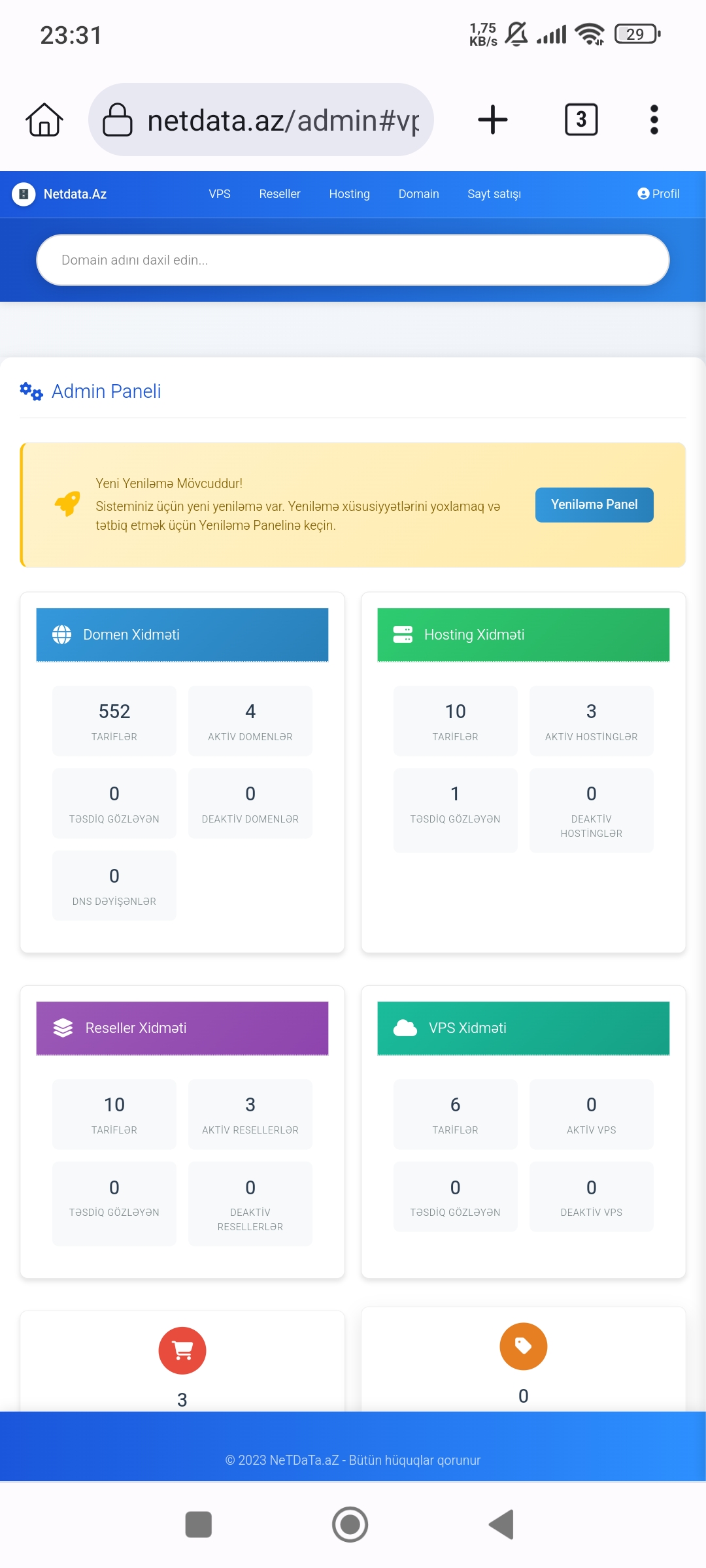Click the orange tag icon

point(523,1347)
